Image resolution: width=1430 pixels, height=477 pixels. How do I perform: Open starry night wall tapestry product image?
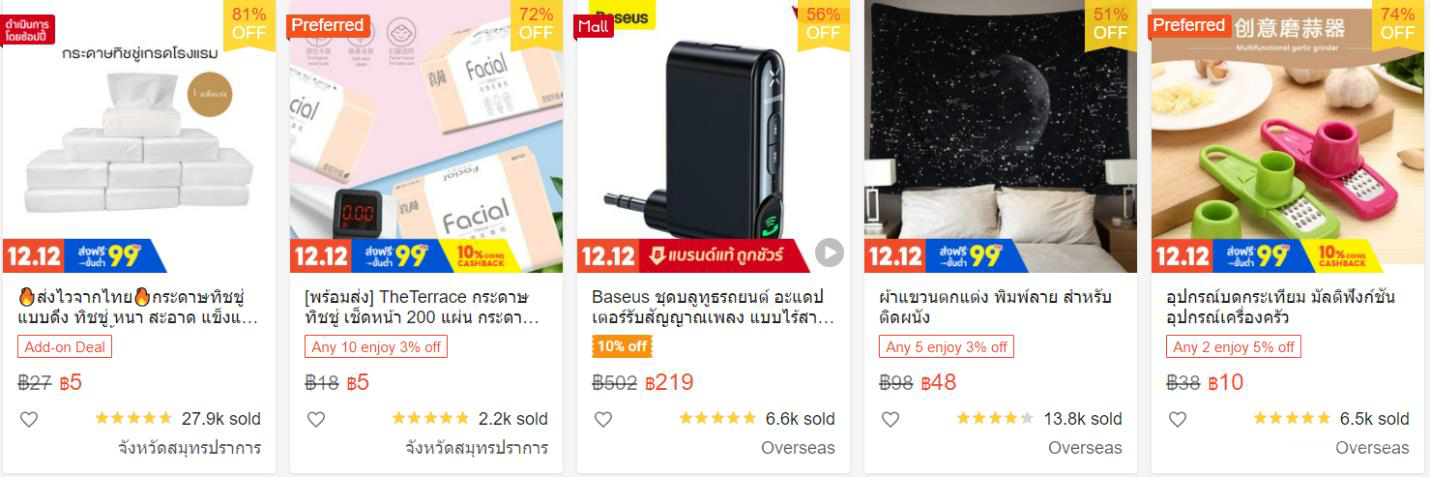(x=1000, y=136)
